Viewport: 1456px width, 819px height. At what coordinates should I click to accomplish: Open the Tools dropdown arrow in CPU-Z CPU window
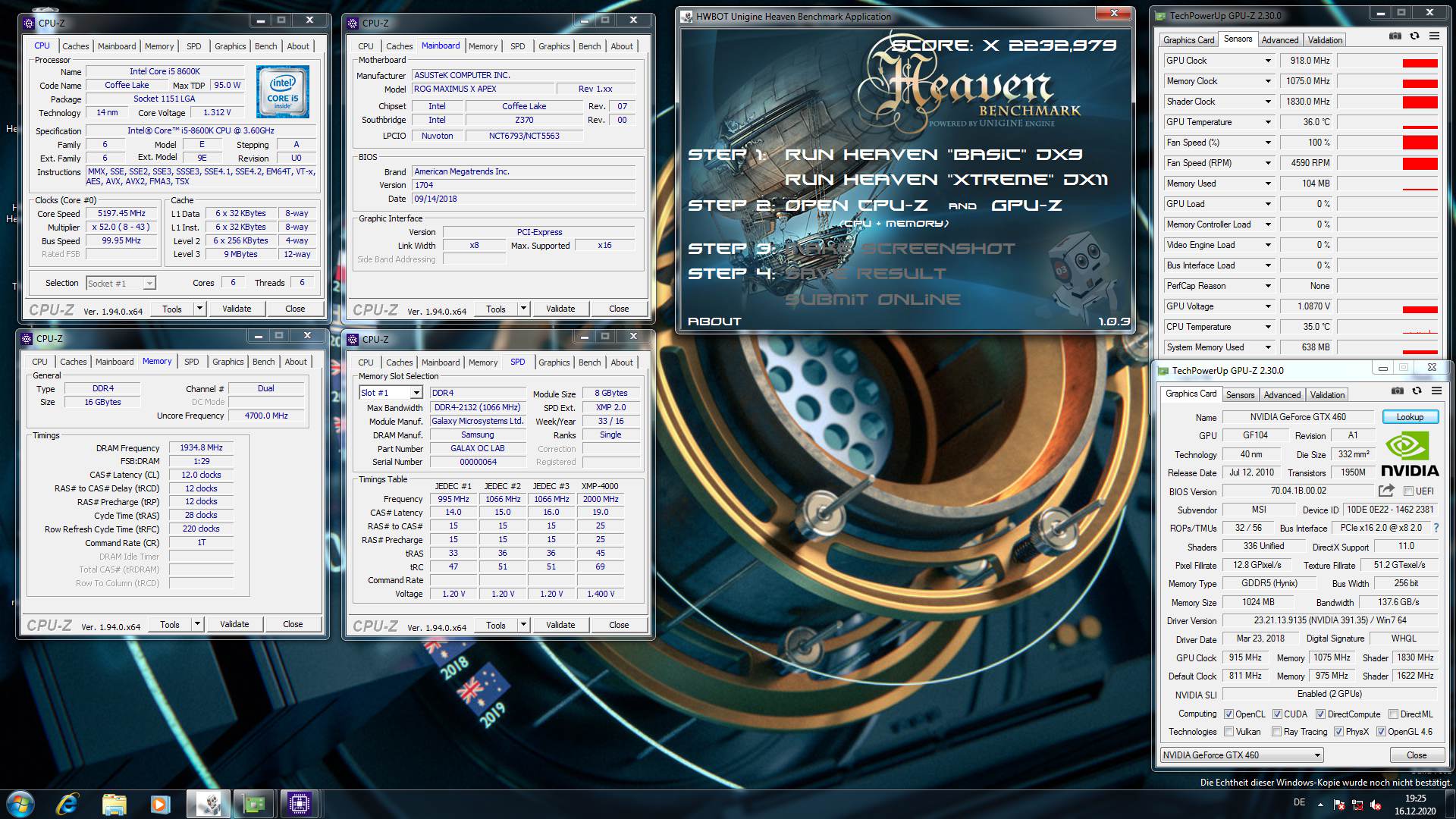tap(199, 309)
